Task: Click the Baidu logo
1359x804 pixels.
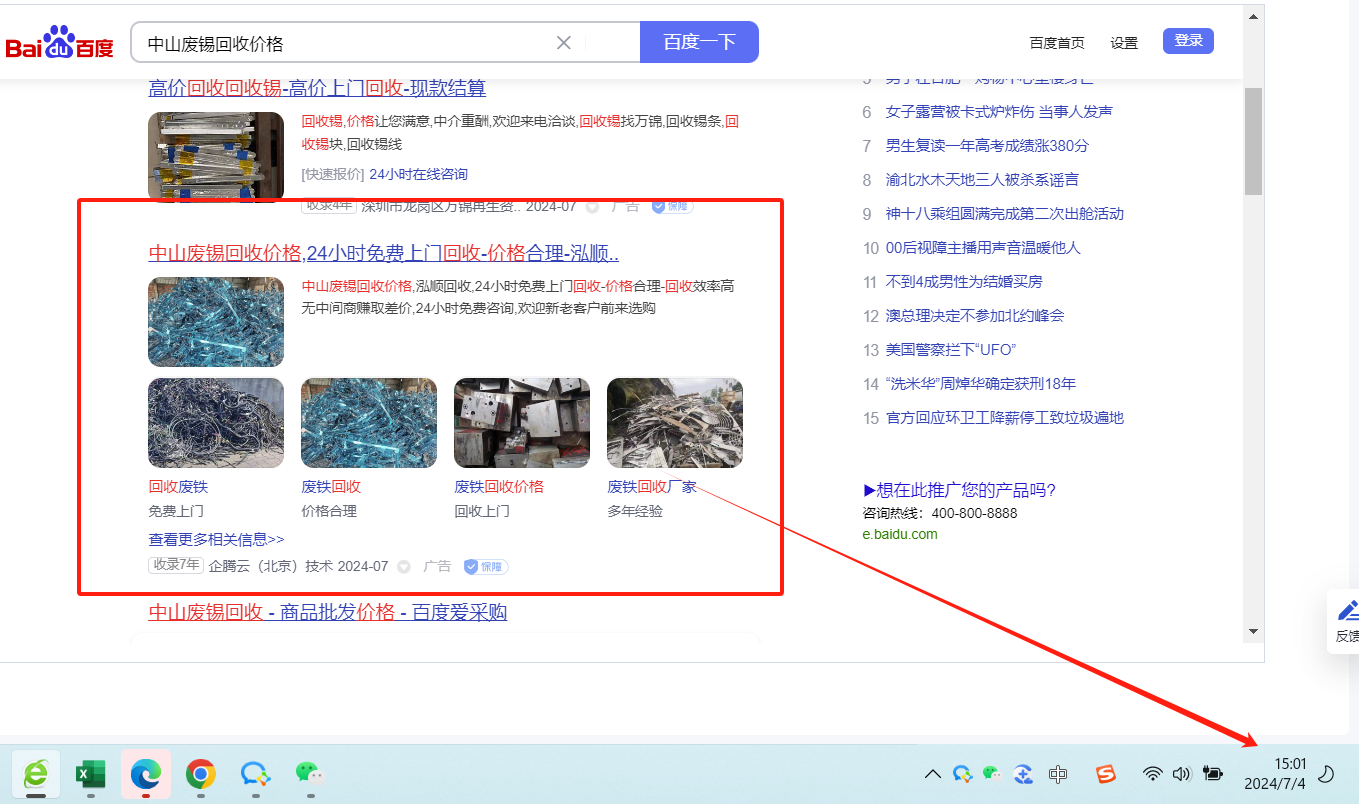Action: click(60, 44)
